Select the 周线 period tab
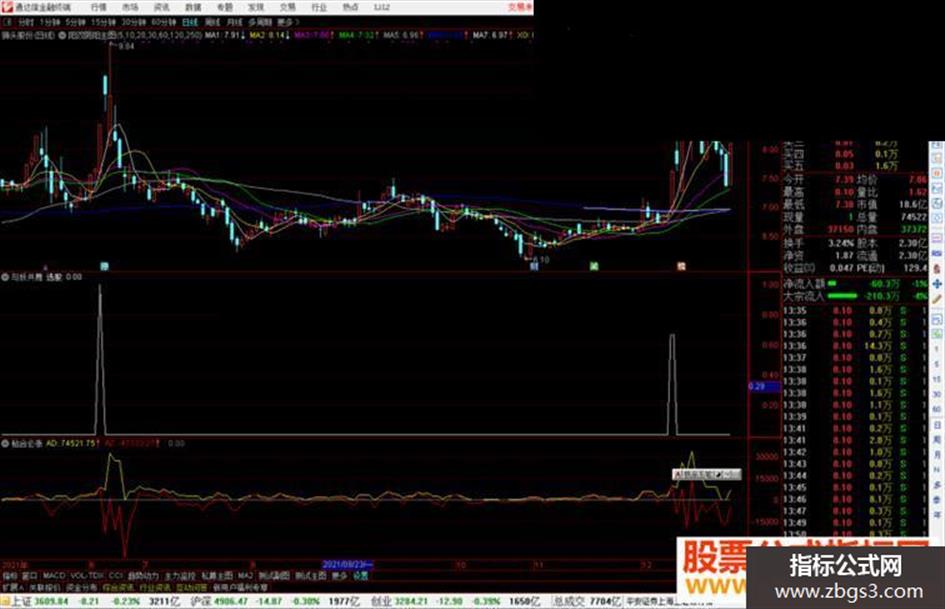 pyautogui.click(x=213, y=22)
